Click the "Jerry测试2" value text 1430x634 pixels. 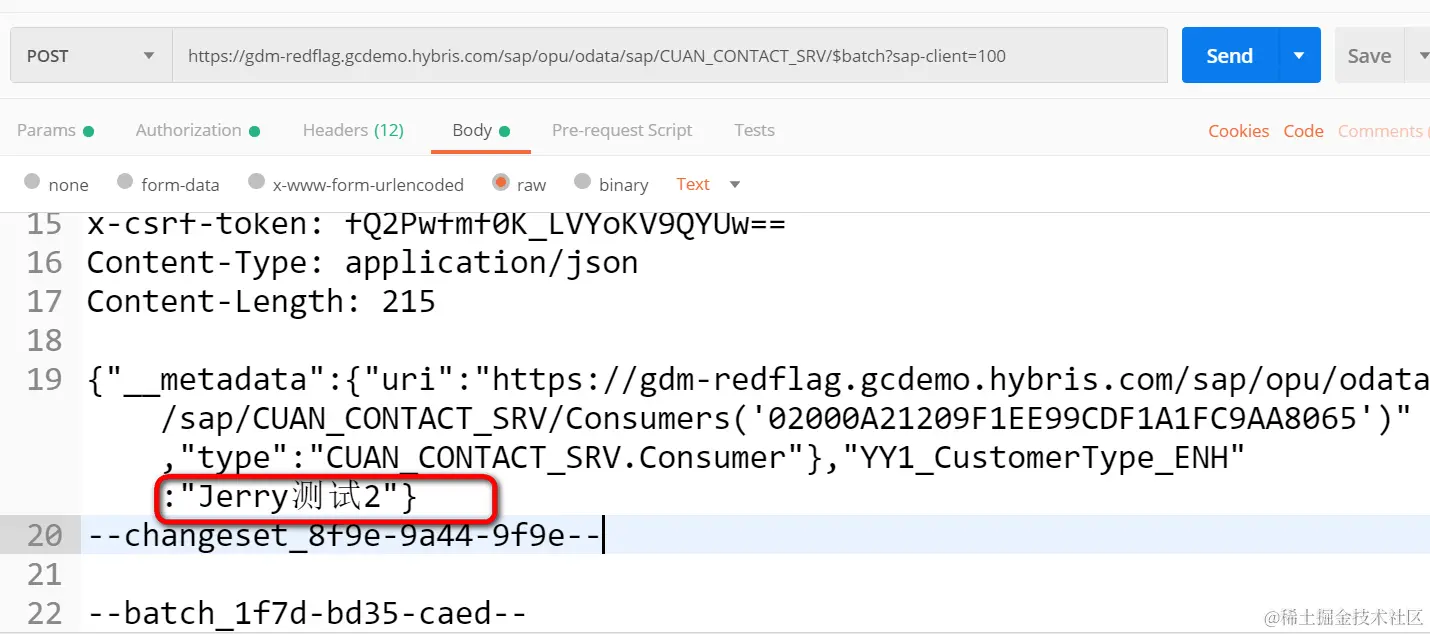point(290,496)
